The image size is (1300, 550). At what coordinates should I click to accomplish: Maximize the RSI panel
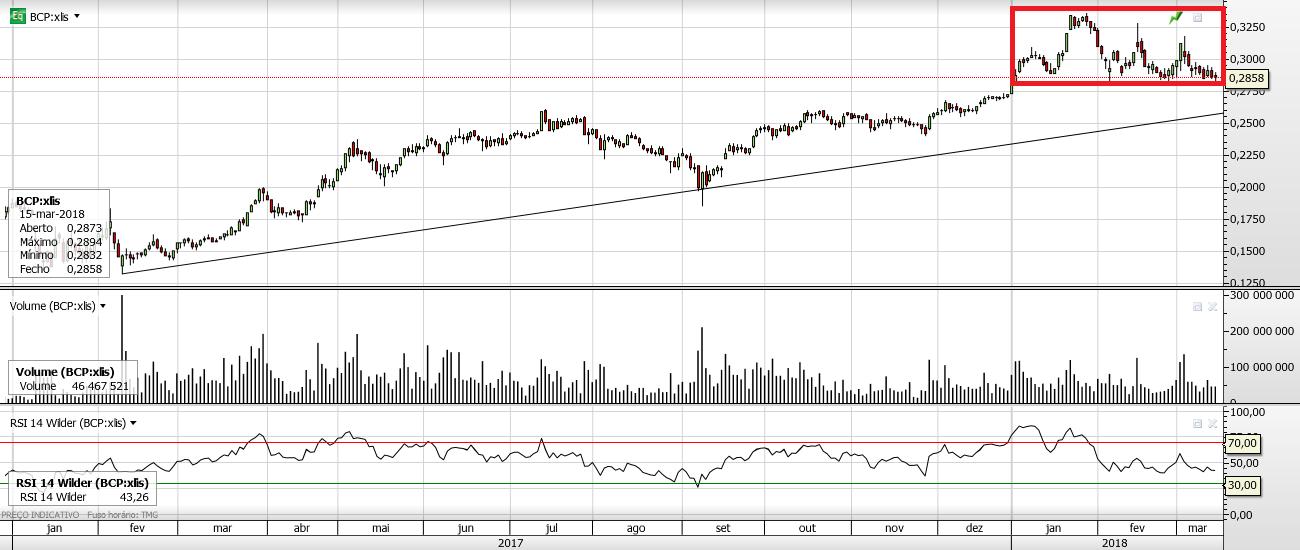pos(1197,423)
